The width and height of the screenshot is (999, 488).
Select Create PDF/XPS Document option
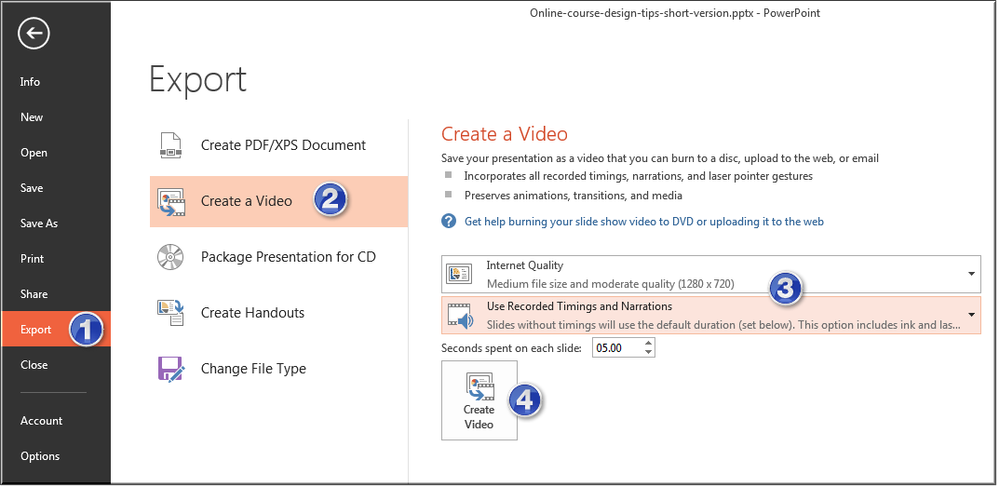pos(278,145)
